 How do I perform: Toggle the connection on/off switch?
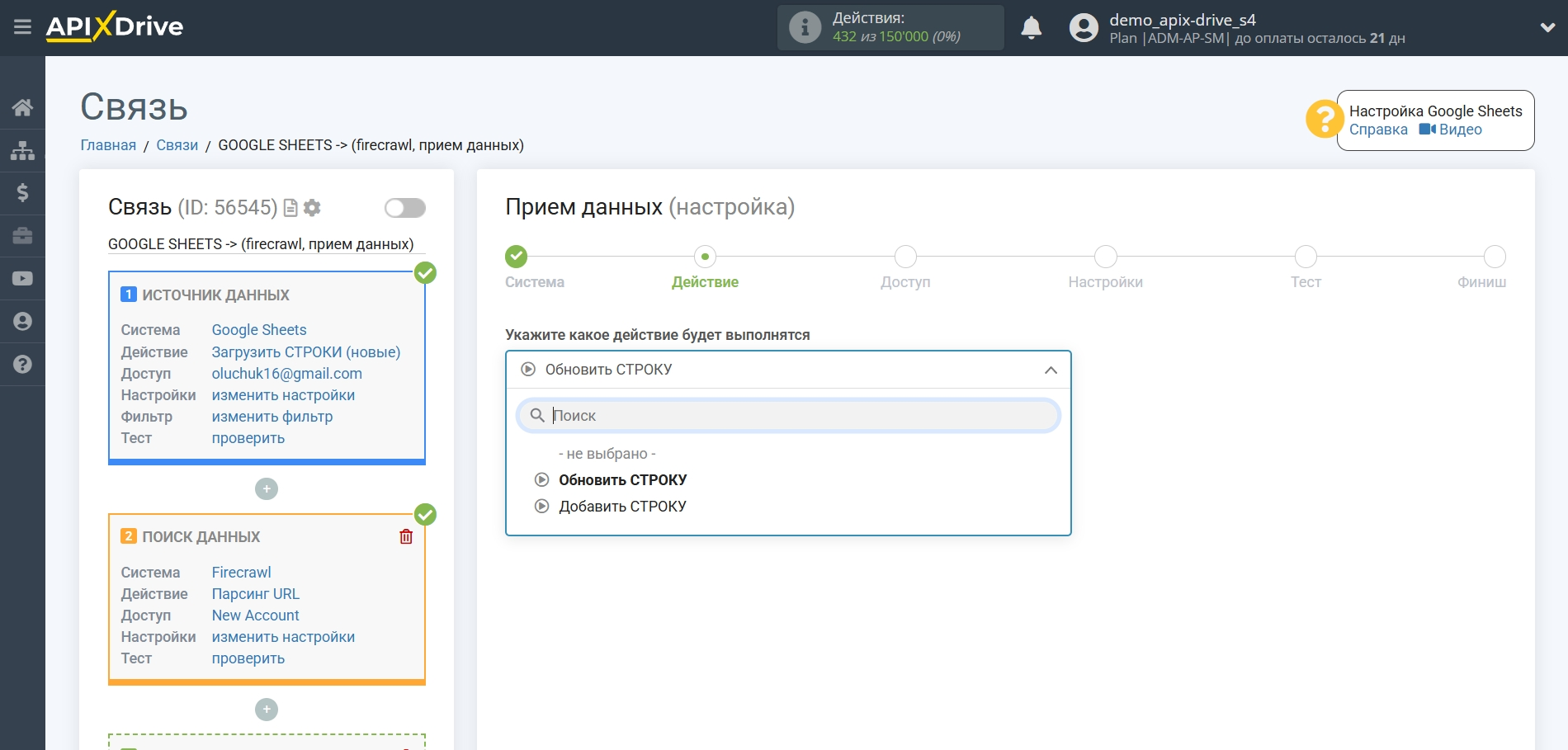pos(404,208)
